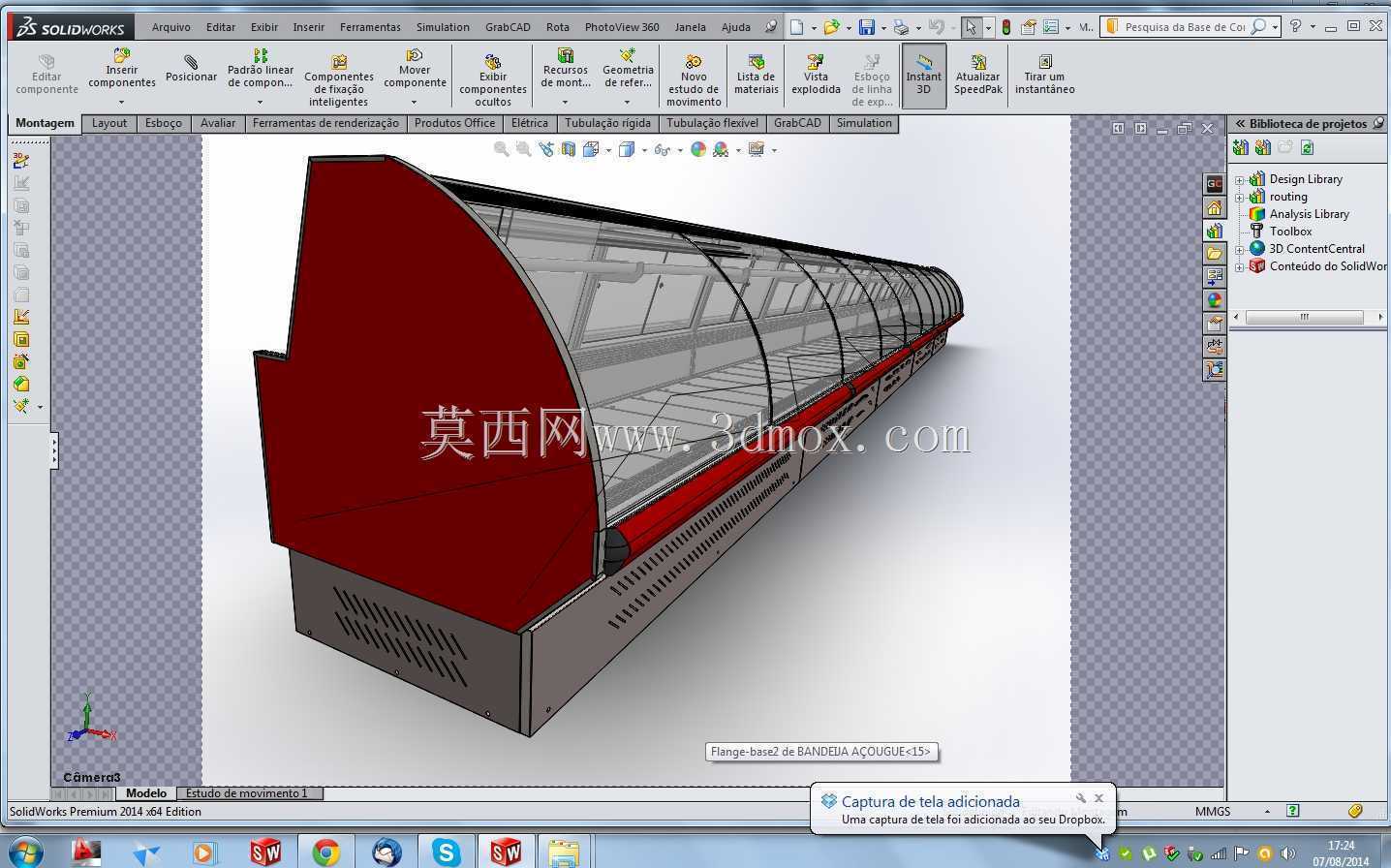Open the SolidWorks Resources home pane tab
Image resolution: width=1391 pixels, height=868 pixels.
(1214, 207)
